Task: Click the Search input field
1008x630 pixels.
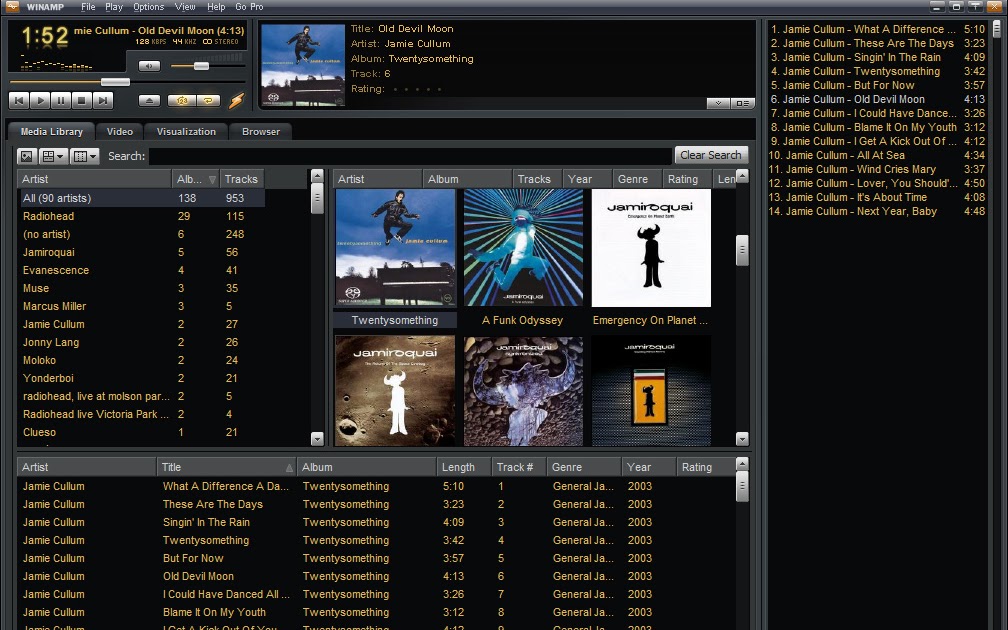Action: point(410,156)
